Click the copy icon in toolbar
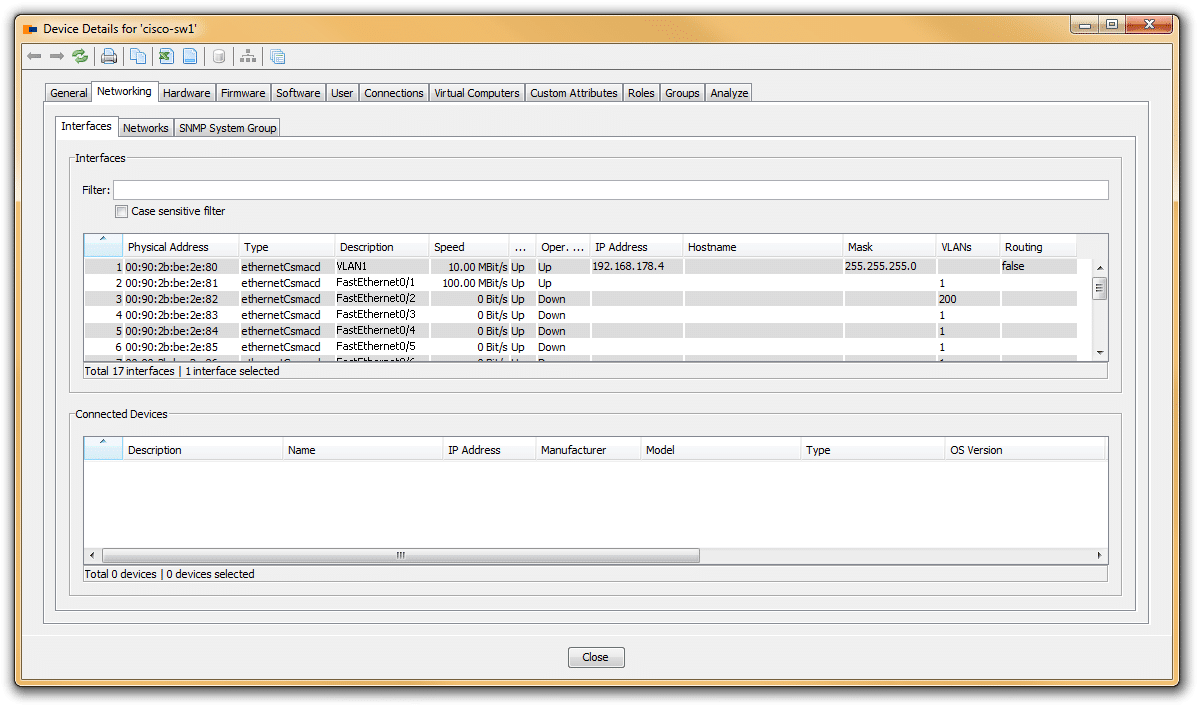Viewport: 1198px width, 705px height. (x=138, y=56)
